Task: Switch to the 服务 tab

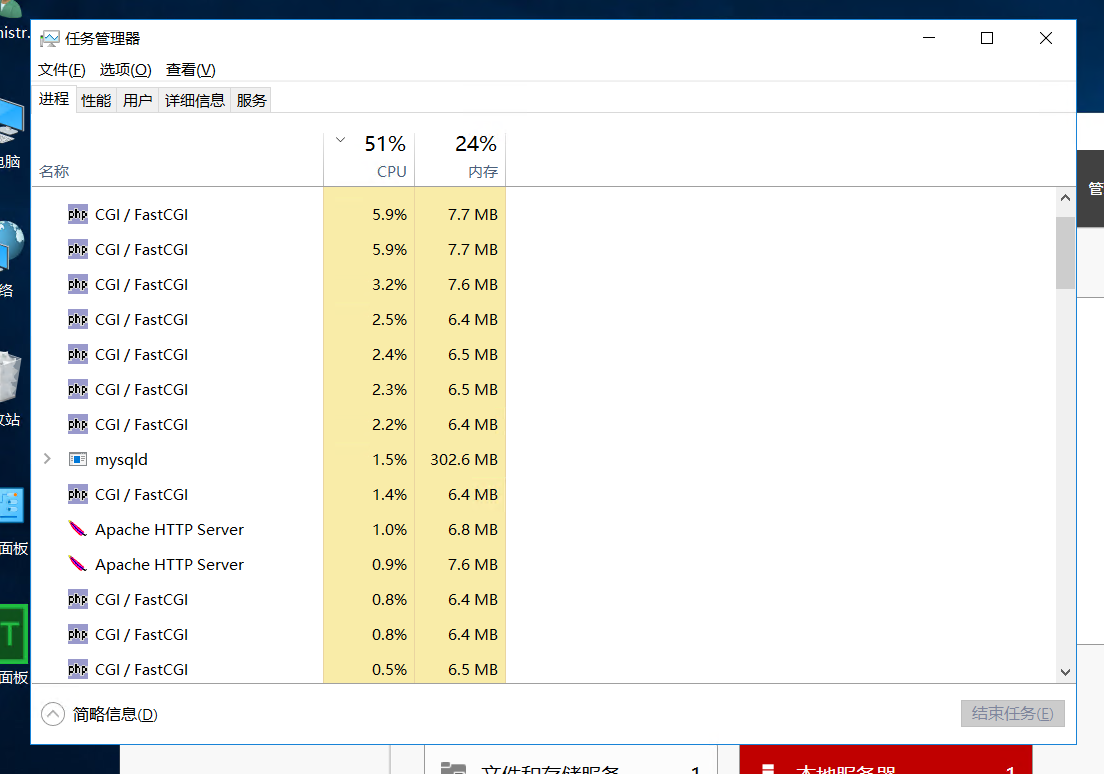Action: point(251,101)
